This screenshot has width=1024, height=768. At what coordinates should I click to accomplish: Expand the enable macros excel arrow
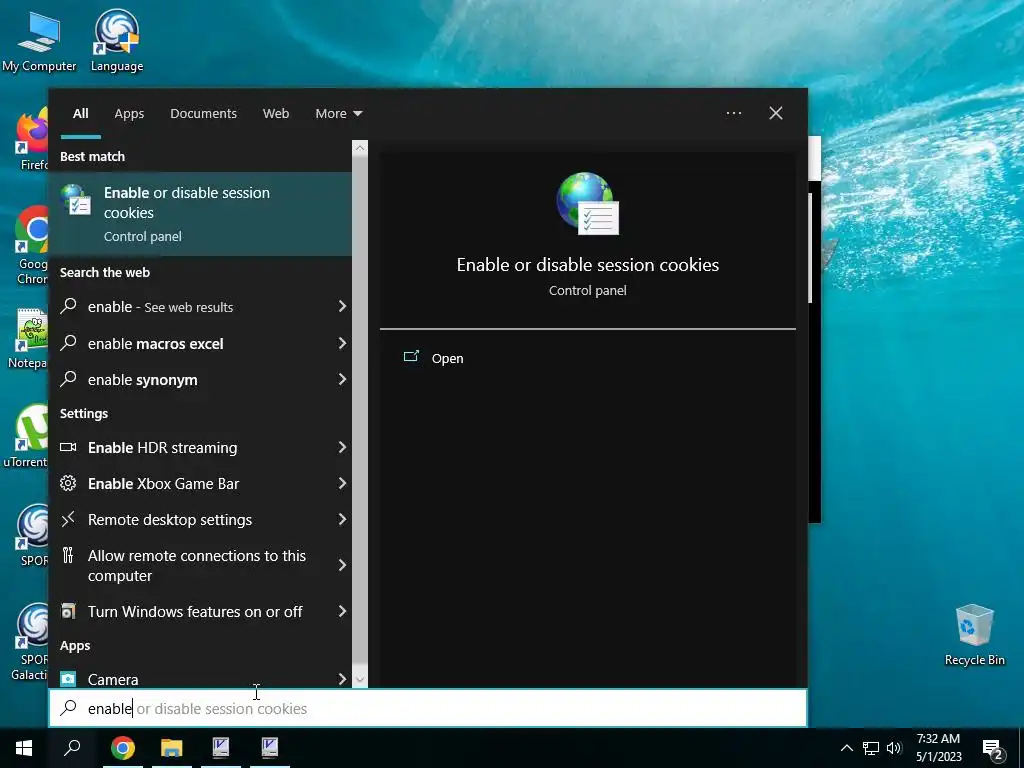tap(342, 343)
